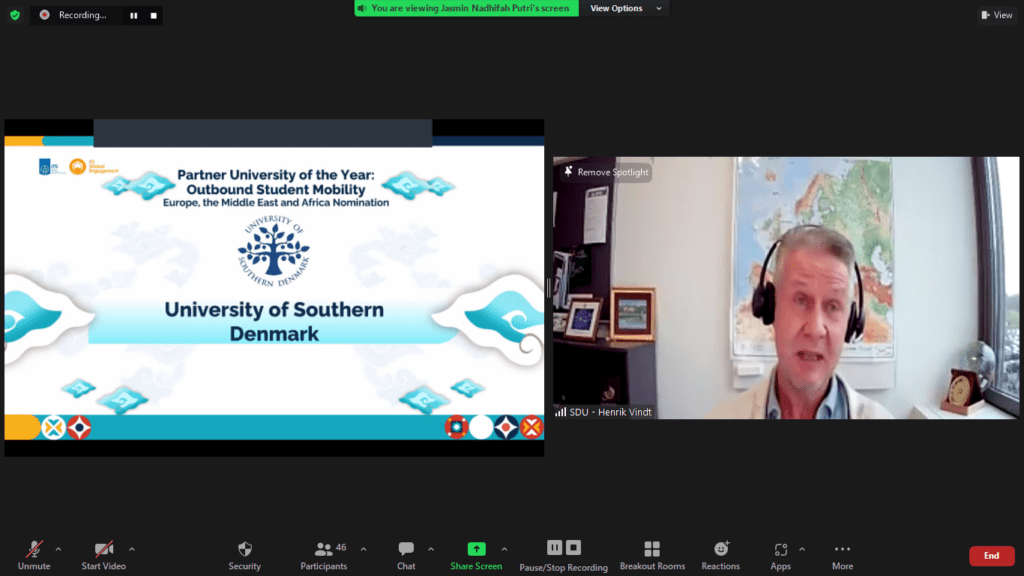Unmute the microphone
The height and width of the screenshot is (576, 1024).
[34, 549]
